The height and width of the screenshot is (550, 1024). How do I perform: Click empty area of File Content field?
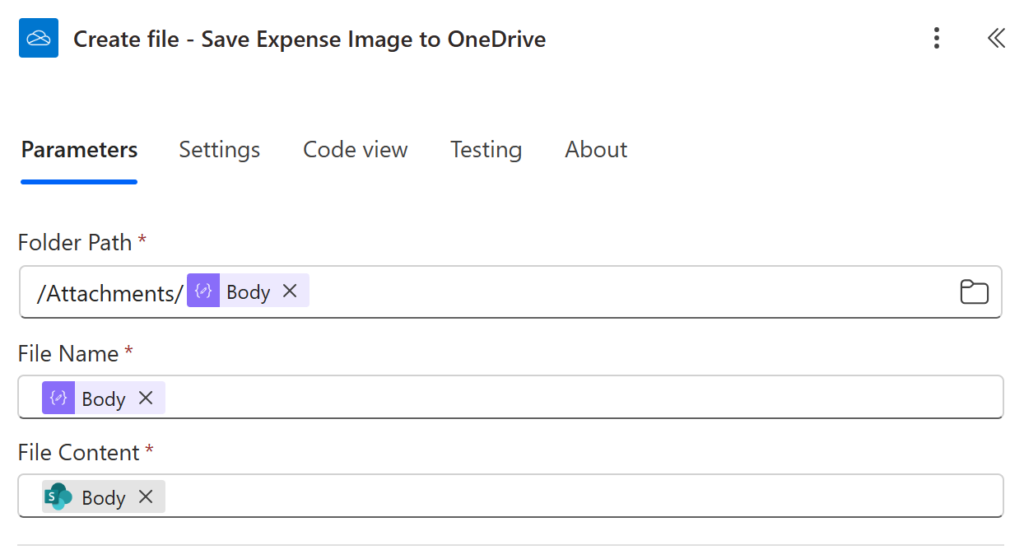pyautogui.click(x=580, y=497)
